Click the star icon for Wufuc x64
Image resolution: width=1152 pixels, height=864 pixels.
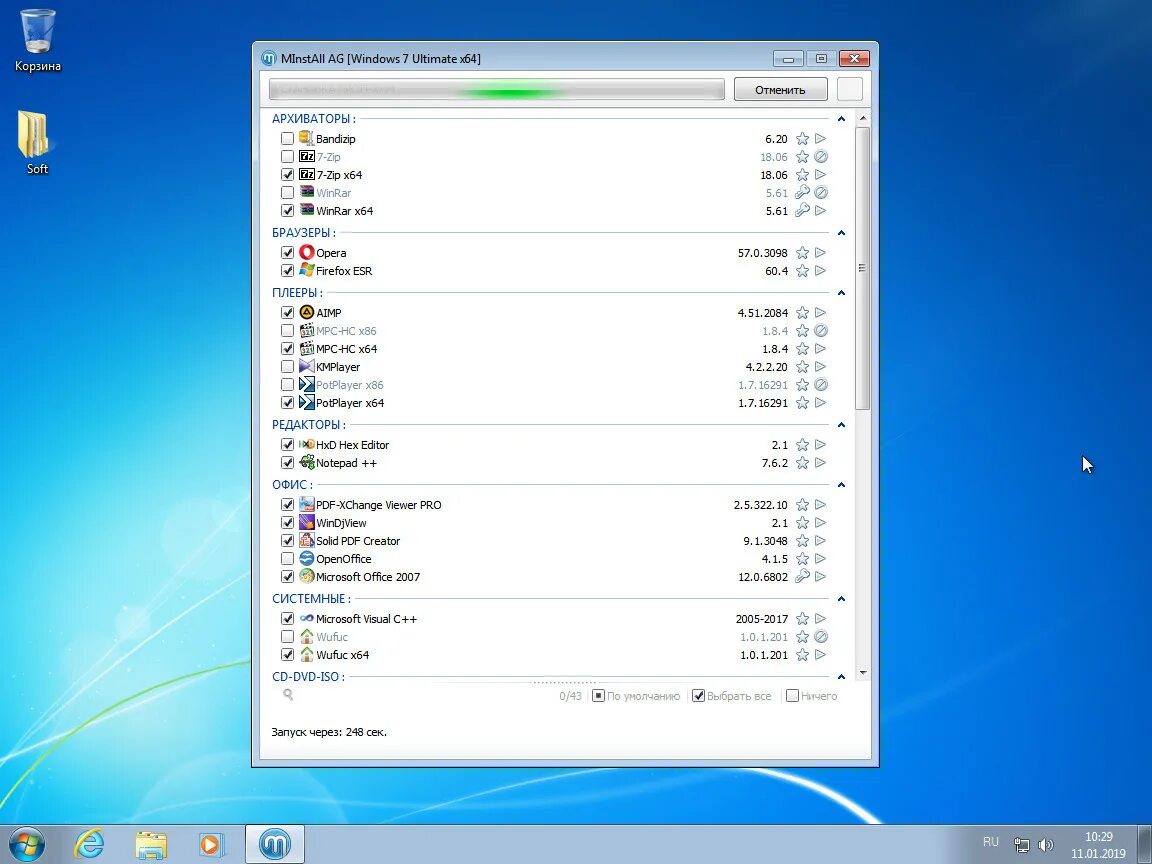(802, 655)
